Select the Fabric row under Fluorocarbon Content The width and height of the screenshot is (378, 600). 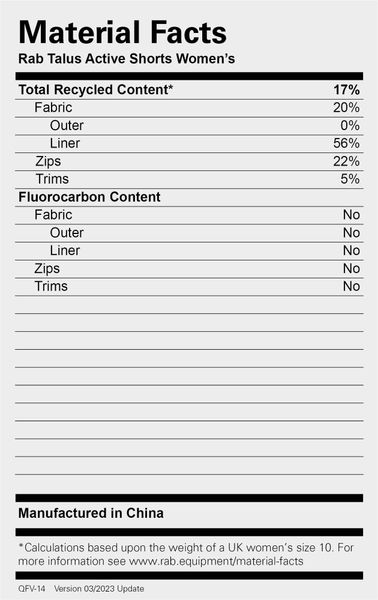tap(189, 215)
